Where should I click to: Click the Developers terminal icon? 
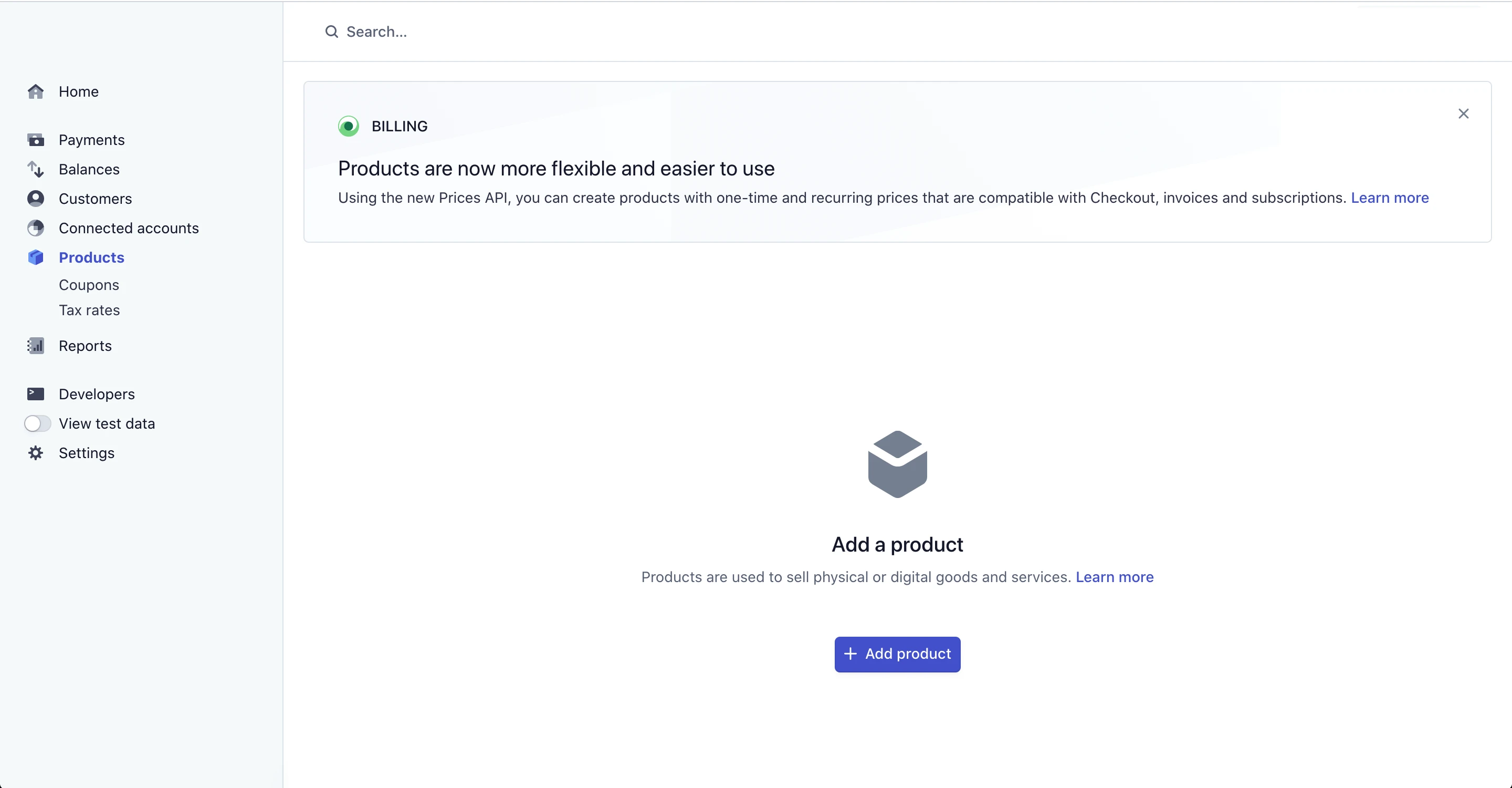[x=36, y=394]
